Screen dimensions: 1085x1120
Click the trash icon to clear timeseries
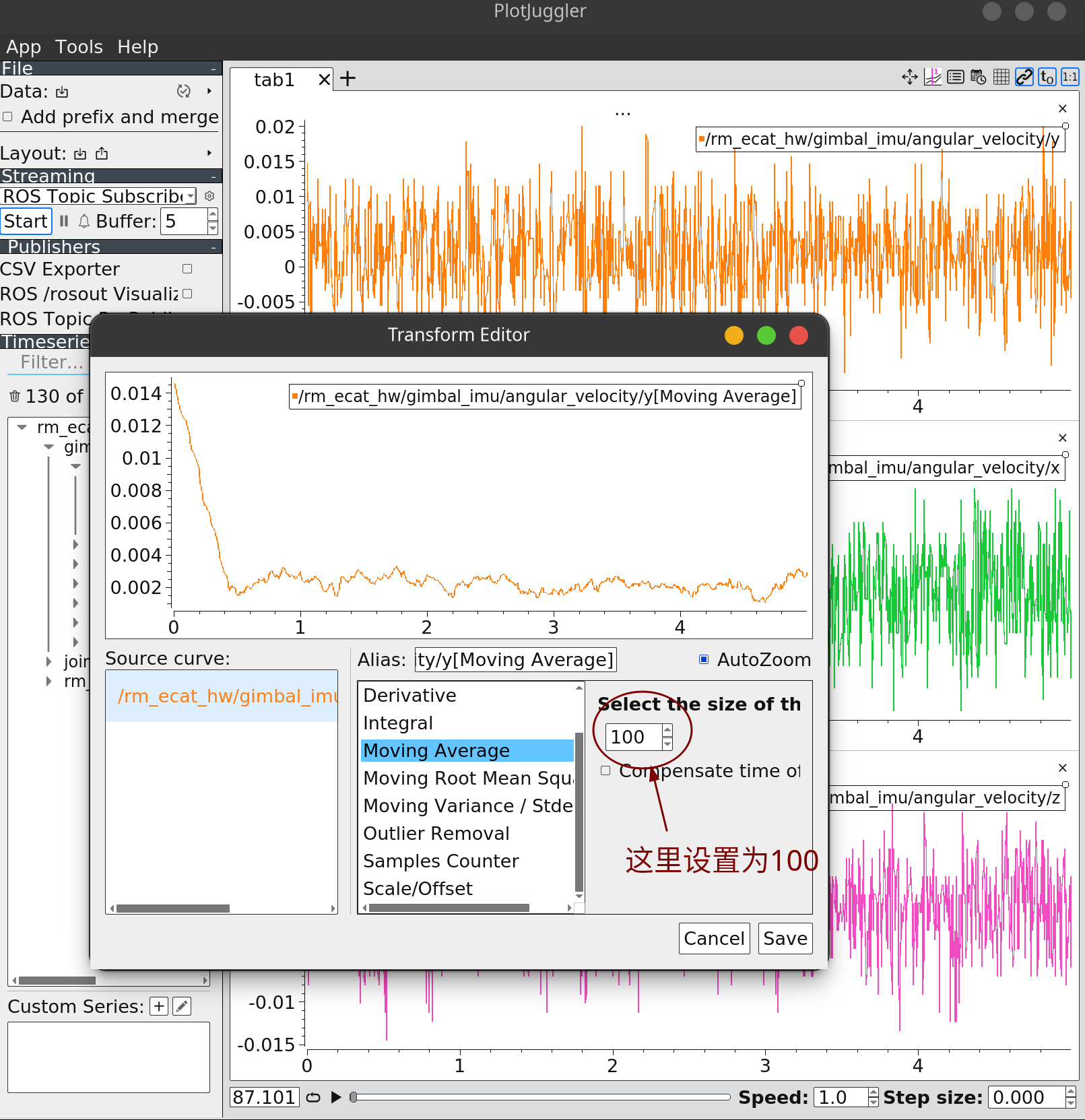click(x=15, y=396)
